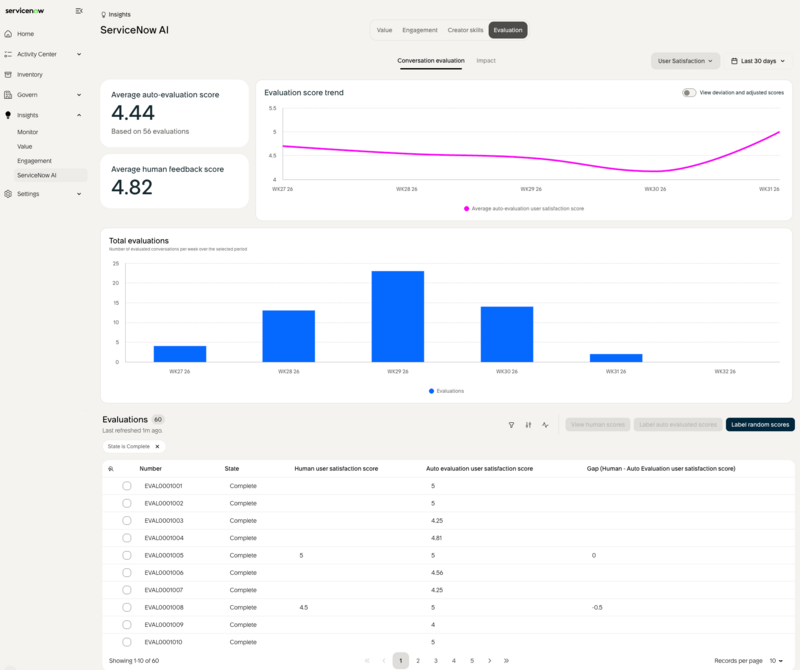Select row EVAL0001010 radio button
Screen dimensions: 800x670
click(127, 642)
